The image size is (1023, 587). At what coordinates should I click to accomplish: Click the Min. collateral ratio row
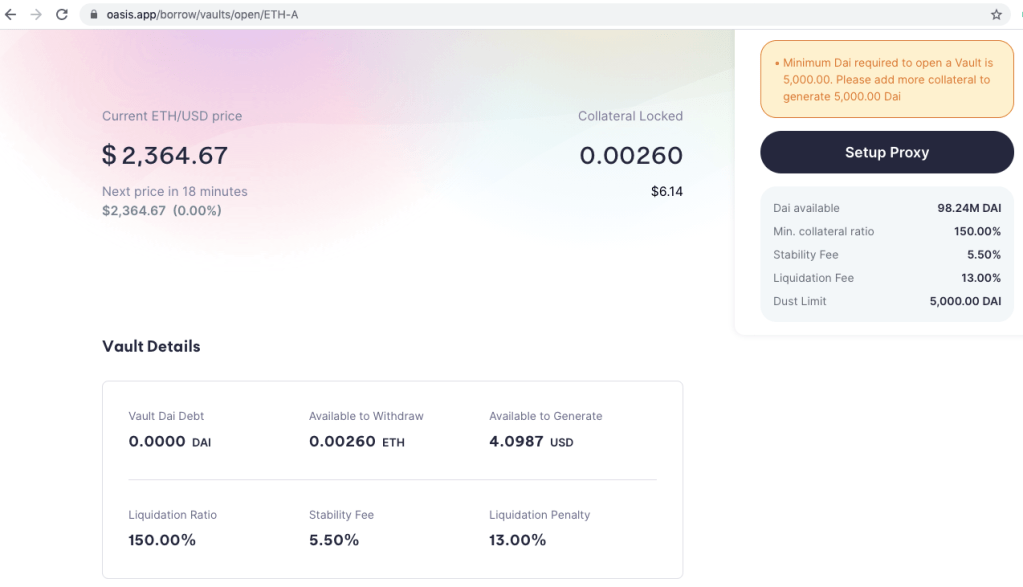(x=886, y=231)
